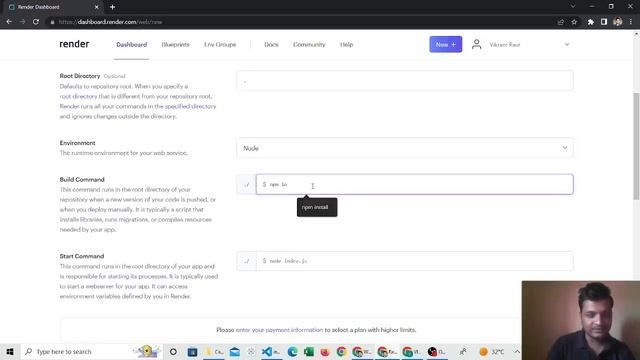Viewport: 640px width, 360px height.
Task: Open the Environment Node dropdown
Action: pyautogui.click(x=404, y=148)
